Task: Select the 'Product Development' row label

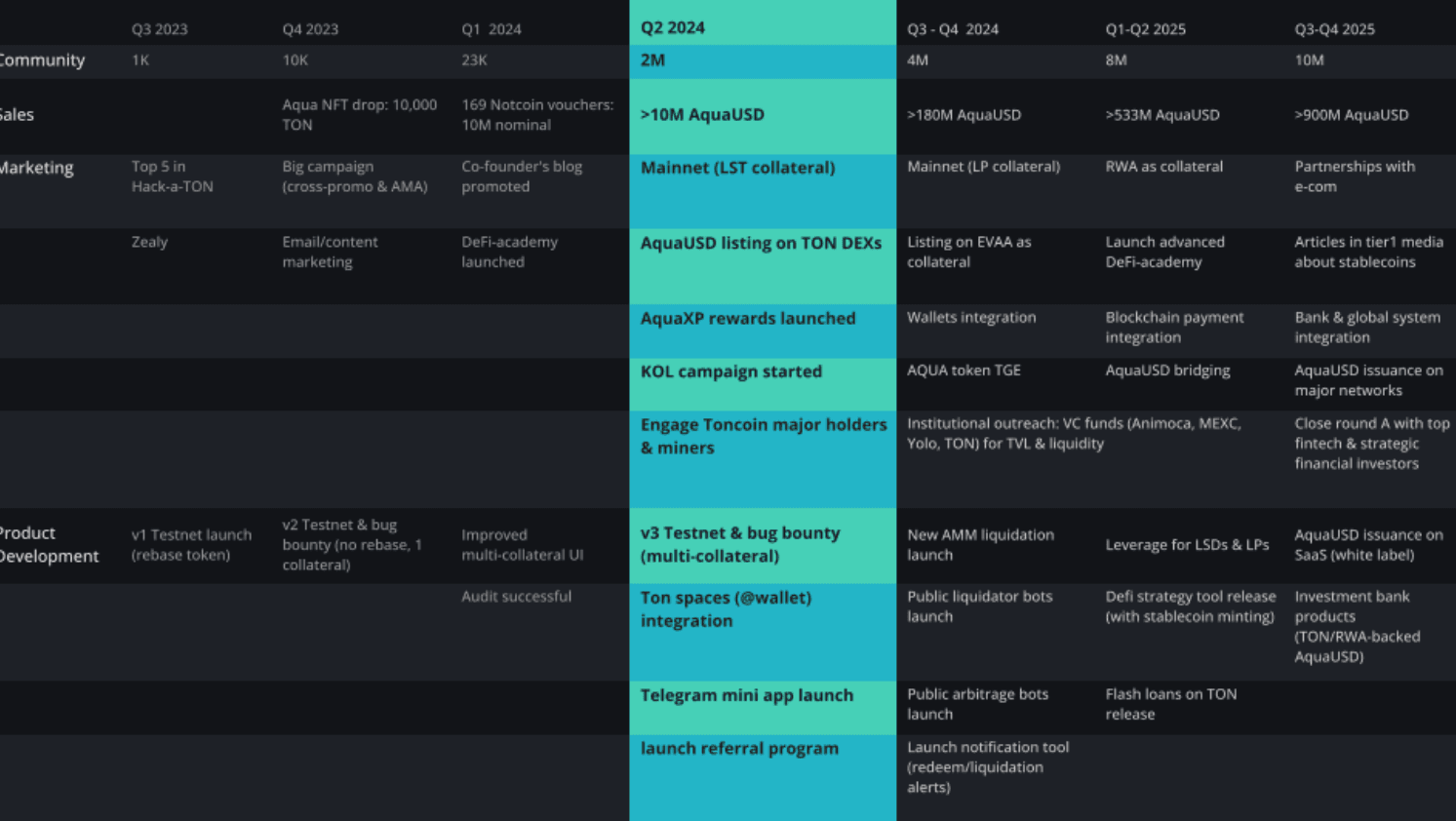Action: click(49, 544)
